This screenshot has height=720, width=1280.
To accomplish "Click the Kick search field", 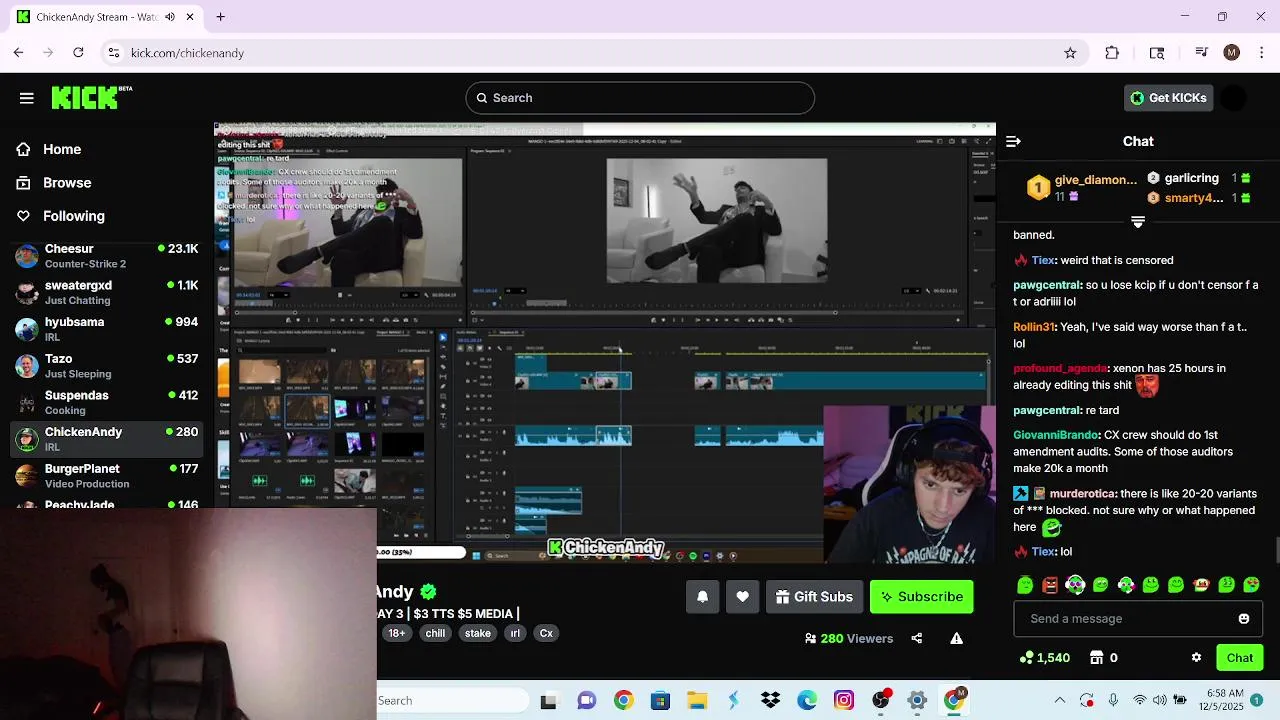I will click(640, 98).
